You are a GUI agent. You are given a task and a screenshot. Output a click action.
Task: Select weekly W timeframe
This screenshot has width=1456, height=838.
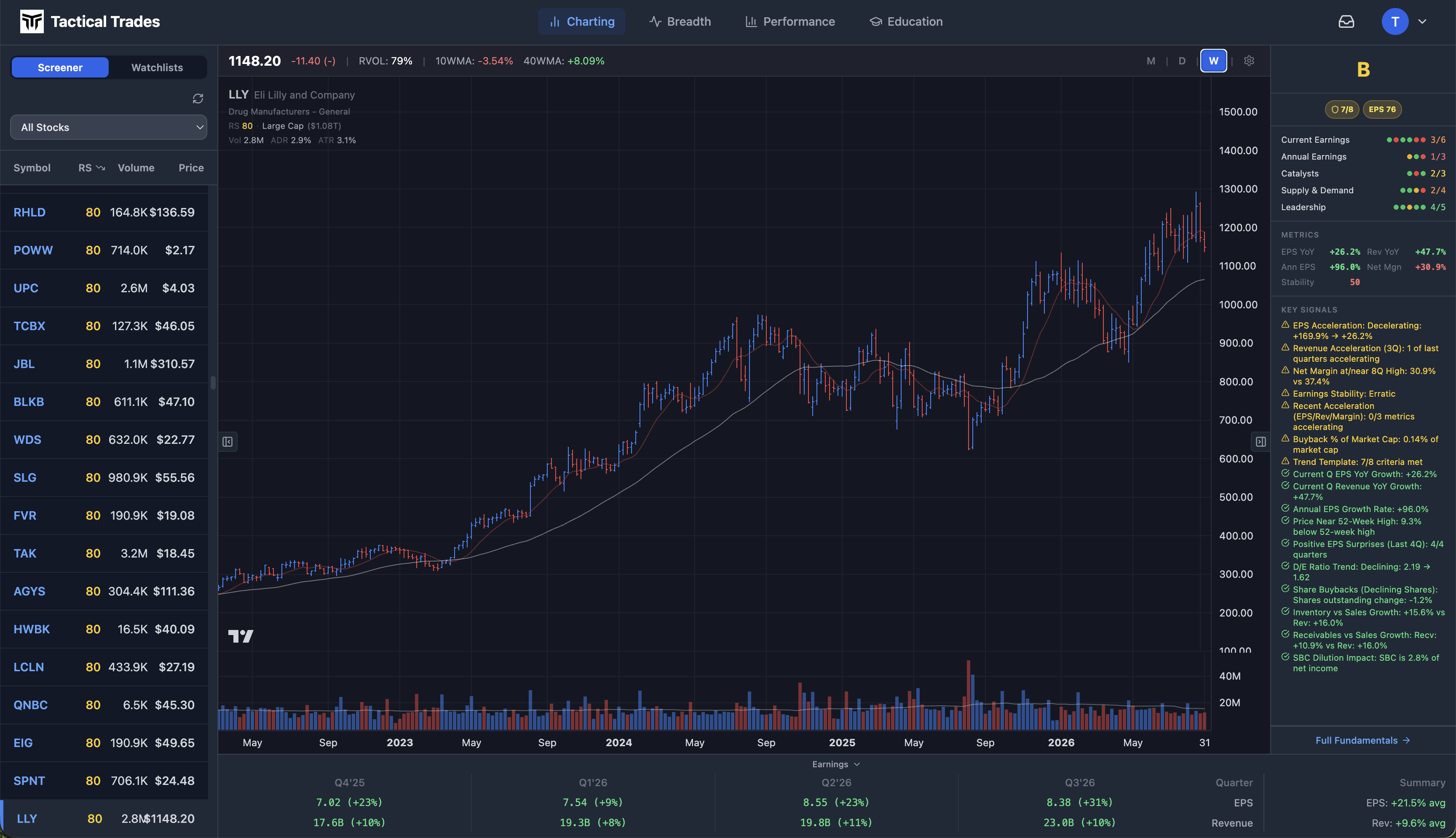pyautogui.click(x=1214, y=61)
